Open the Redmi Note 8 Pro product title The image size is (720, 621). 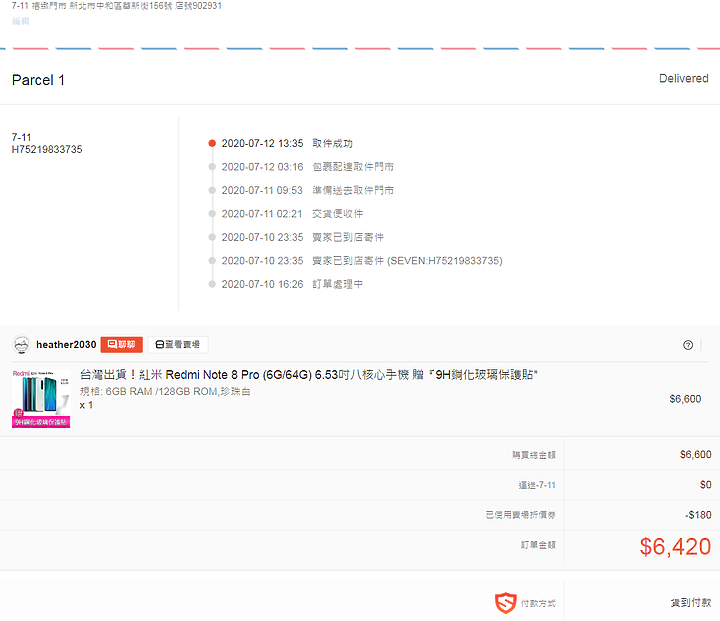click(309, 375)
